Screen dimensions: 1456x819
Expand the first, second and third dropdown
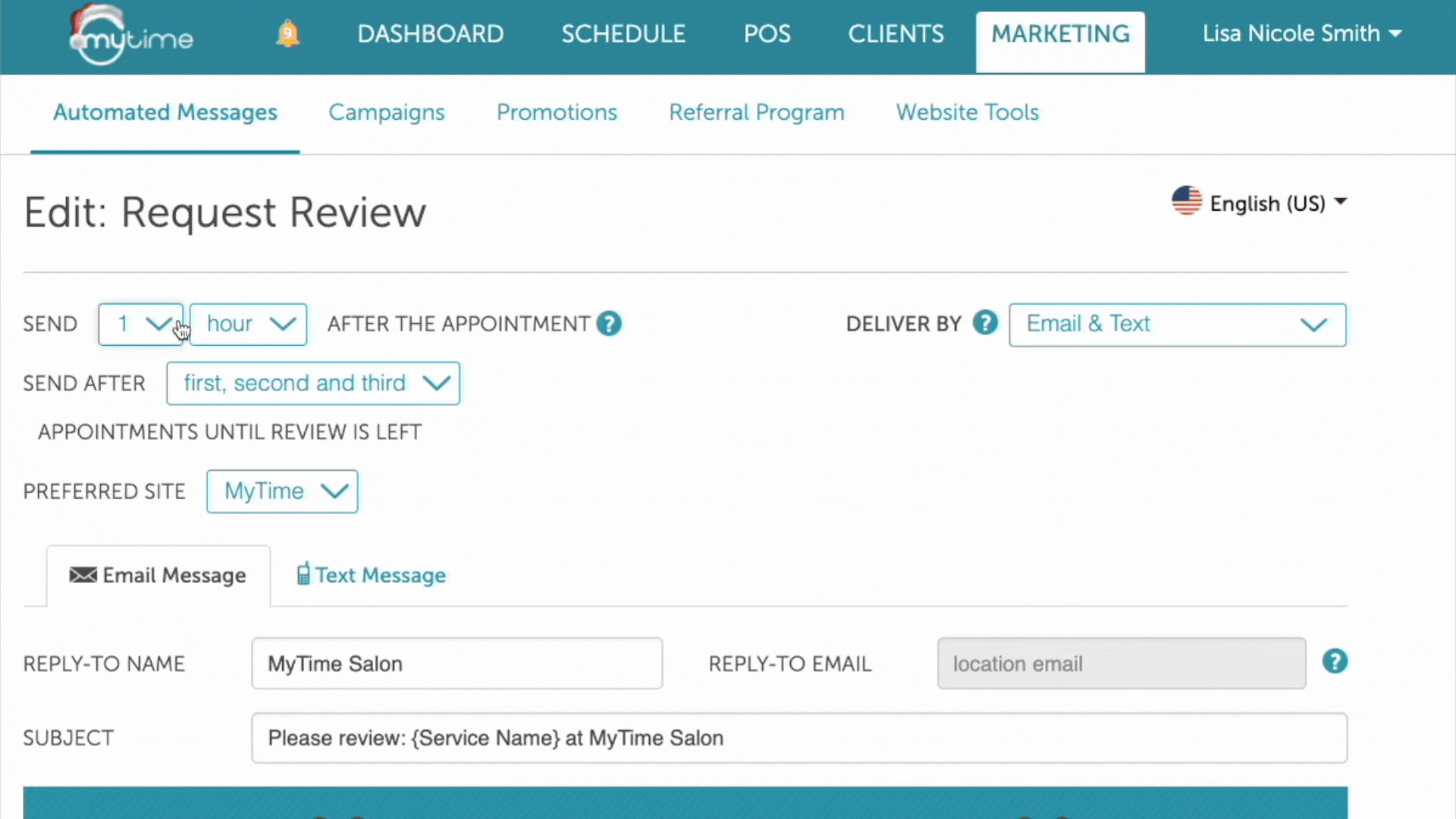click(313, 384)
